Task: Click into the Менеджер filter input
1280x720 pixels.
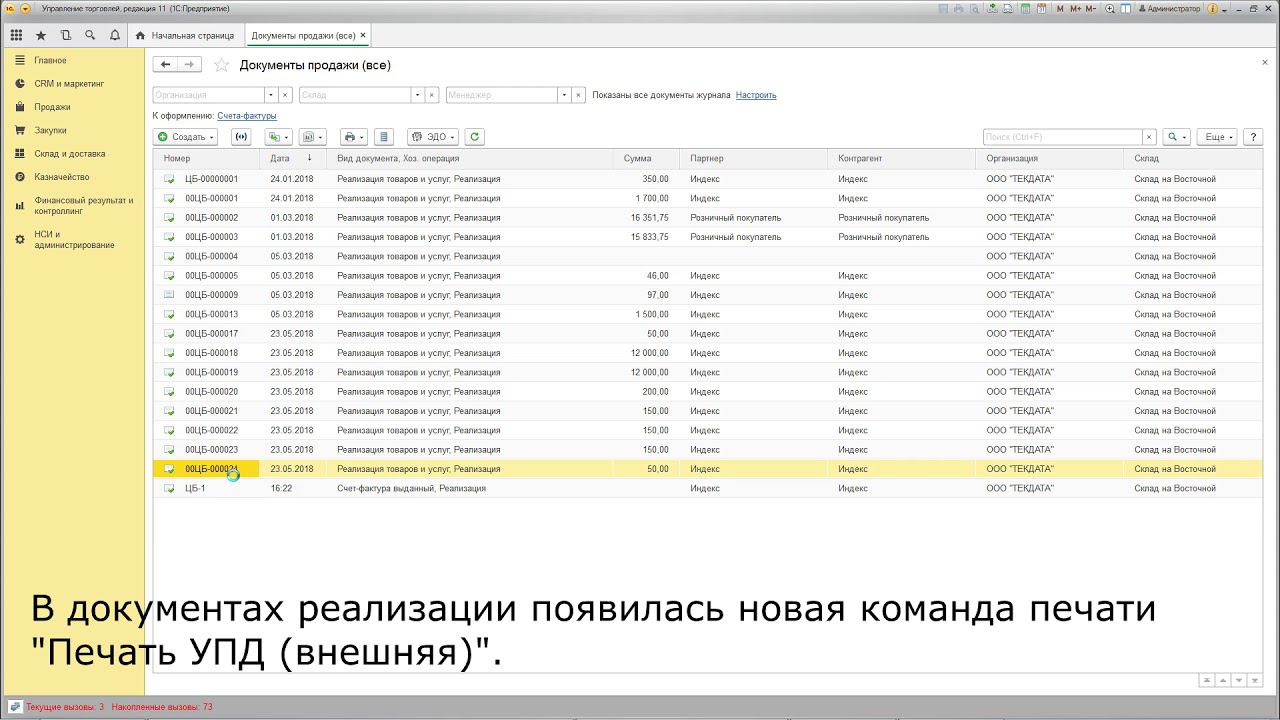Action: tap(502, 95)
